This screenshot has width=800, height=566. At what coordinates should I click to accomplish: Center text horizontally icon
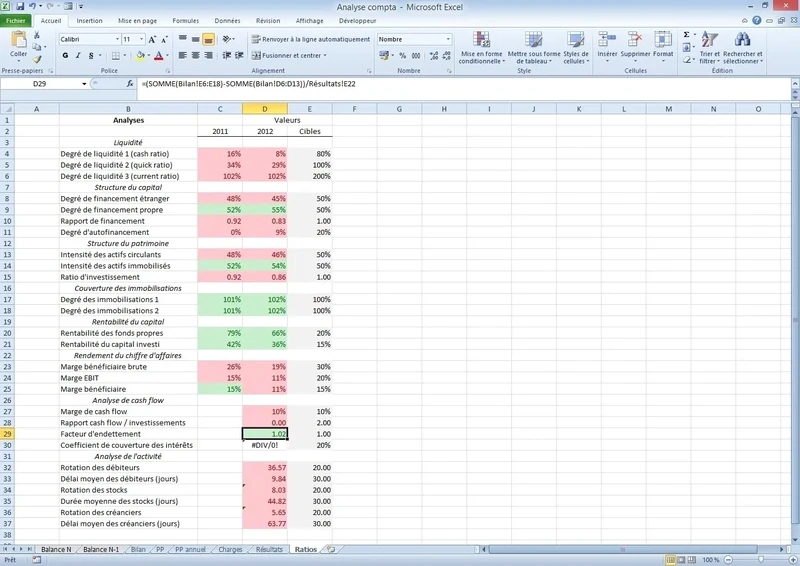[195, 55]
